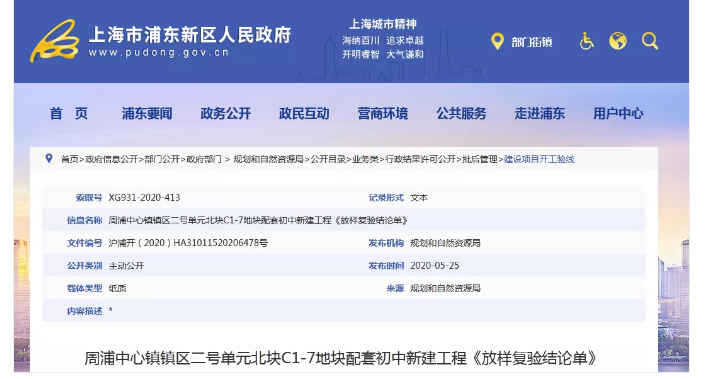The height and width of the screenshot is (379, 720).
Task: Click www.pudong.gov.cn URL text
Action: (158, 53)
